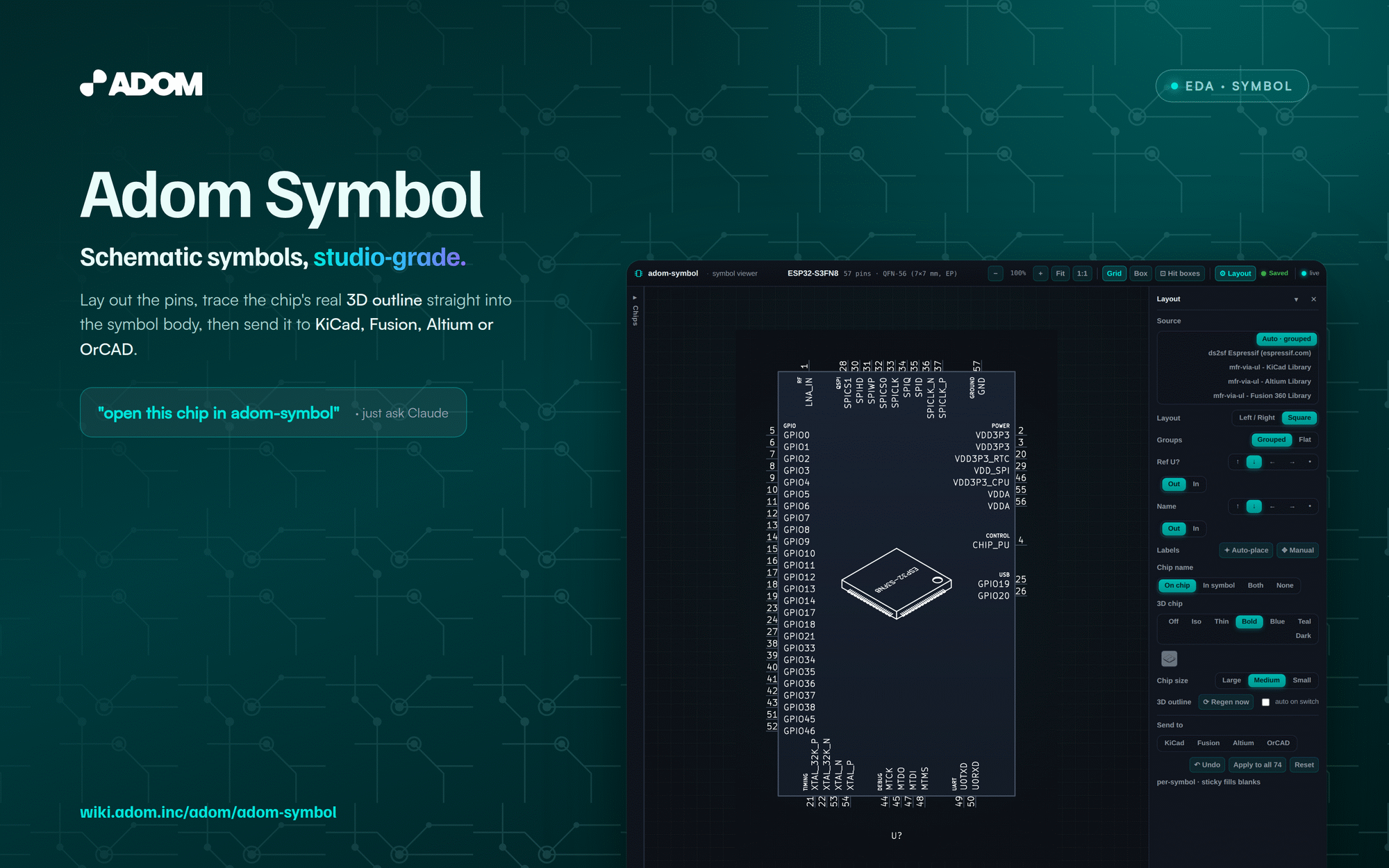
Task: Click the Undo arrow button
Action: (1207, 765)
